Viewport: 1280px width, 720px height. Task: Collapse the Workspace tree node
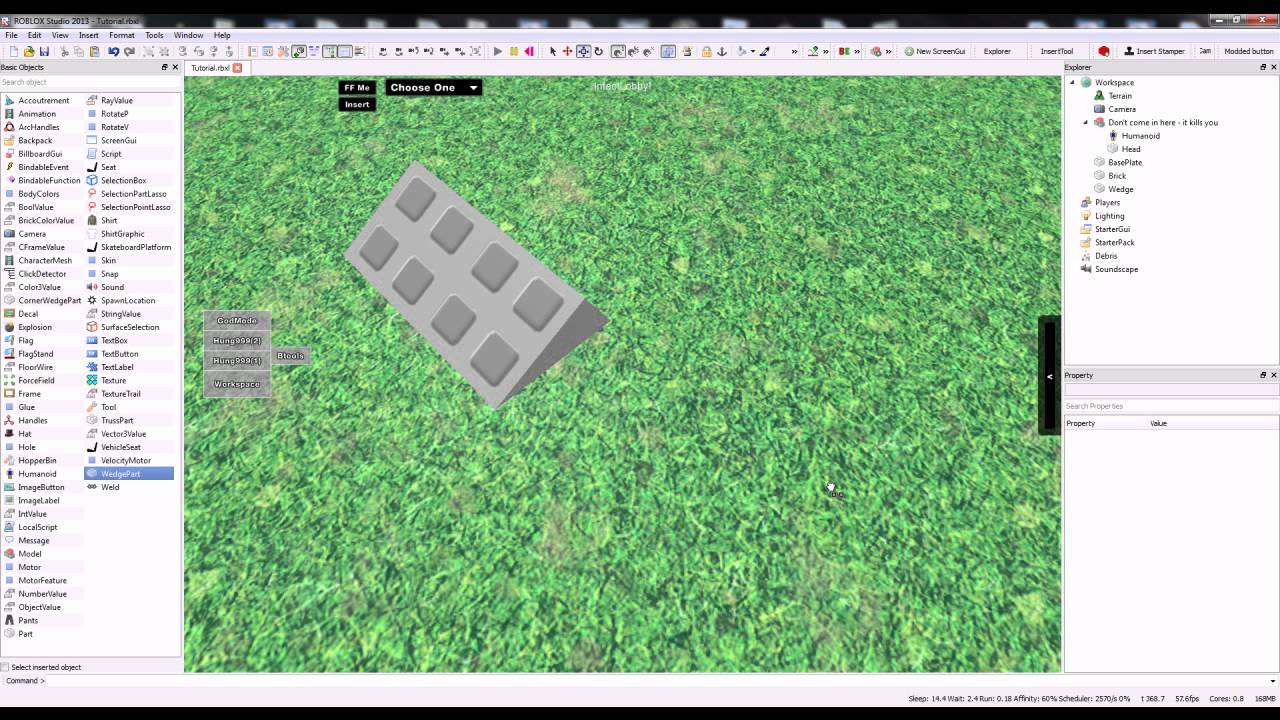tap(1072, 82)
